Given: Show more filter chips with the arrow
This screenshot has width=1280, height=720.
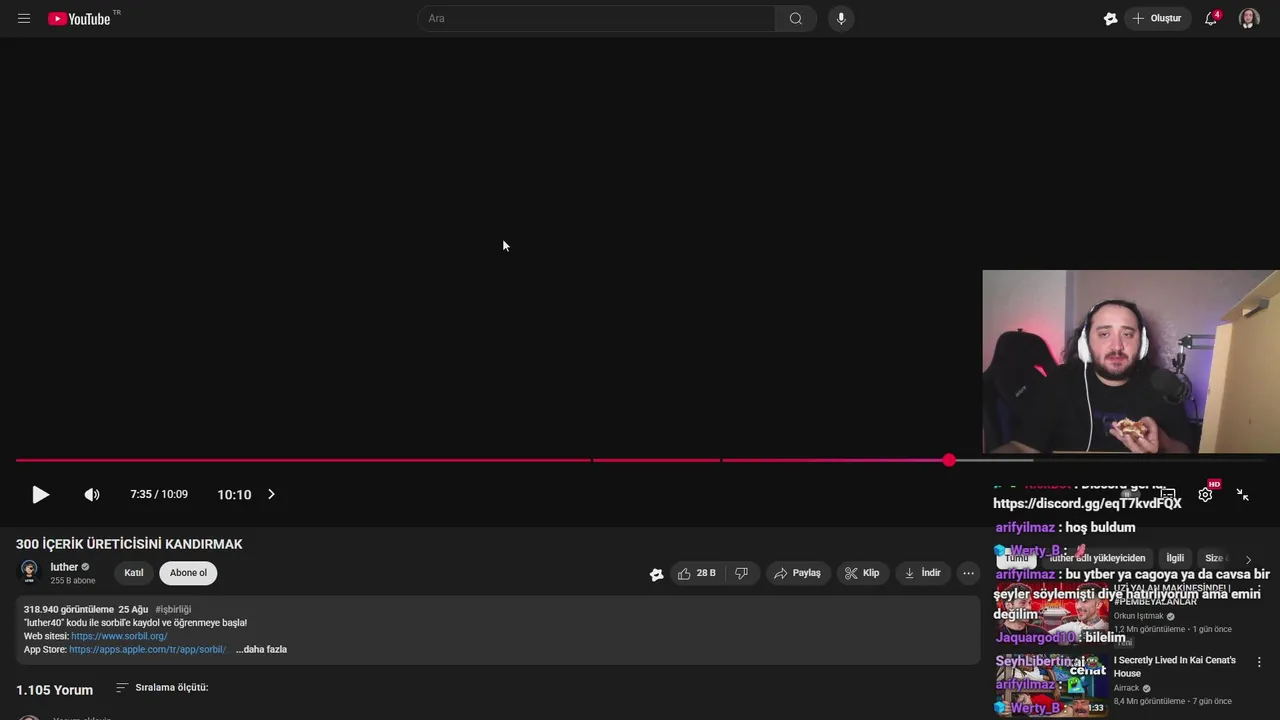Looking at the screenshot, I should point(1248,559).
